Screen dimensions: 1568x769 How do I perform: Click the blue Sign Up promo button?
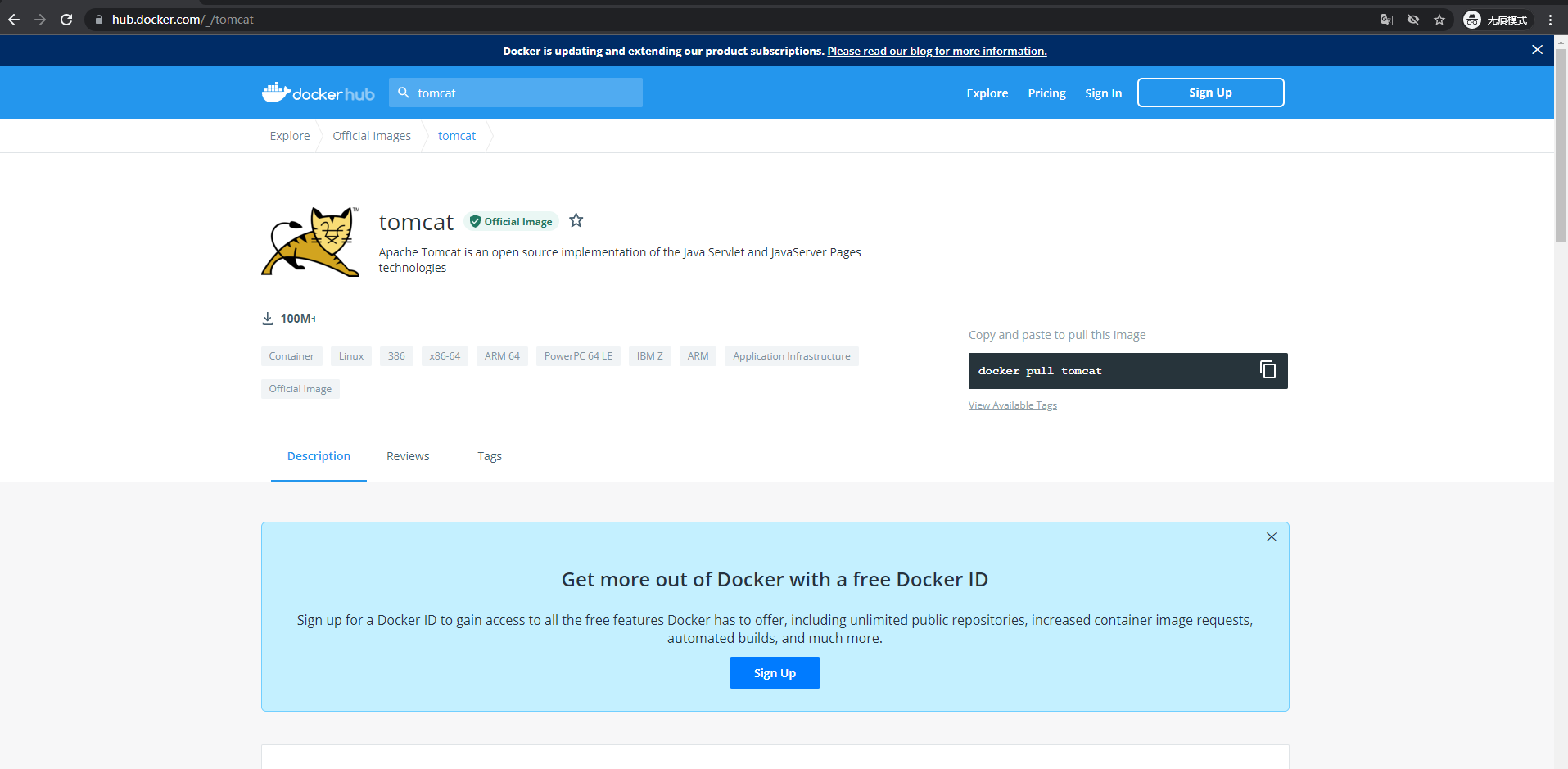[x=775, y=673]
